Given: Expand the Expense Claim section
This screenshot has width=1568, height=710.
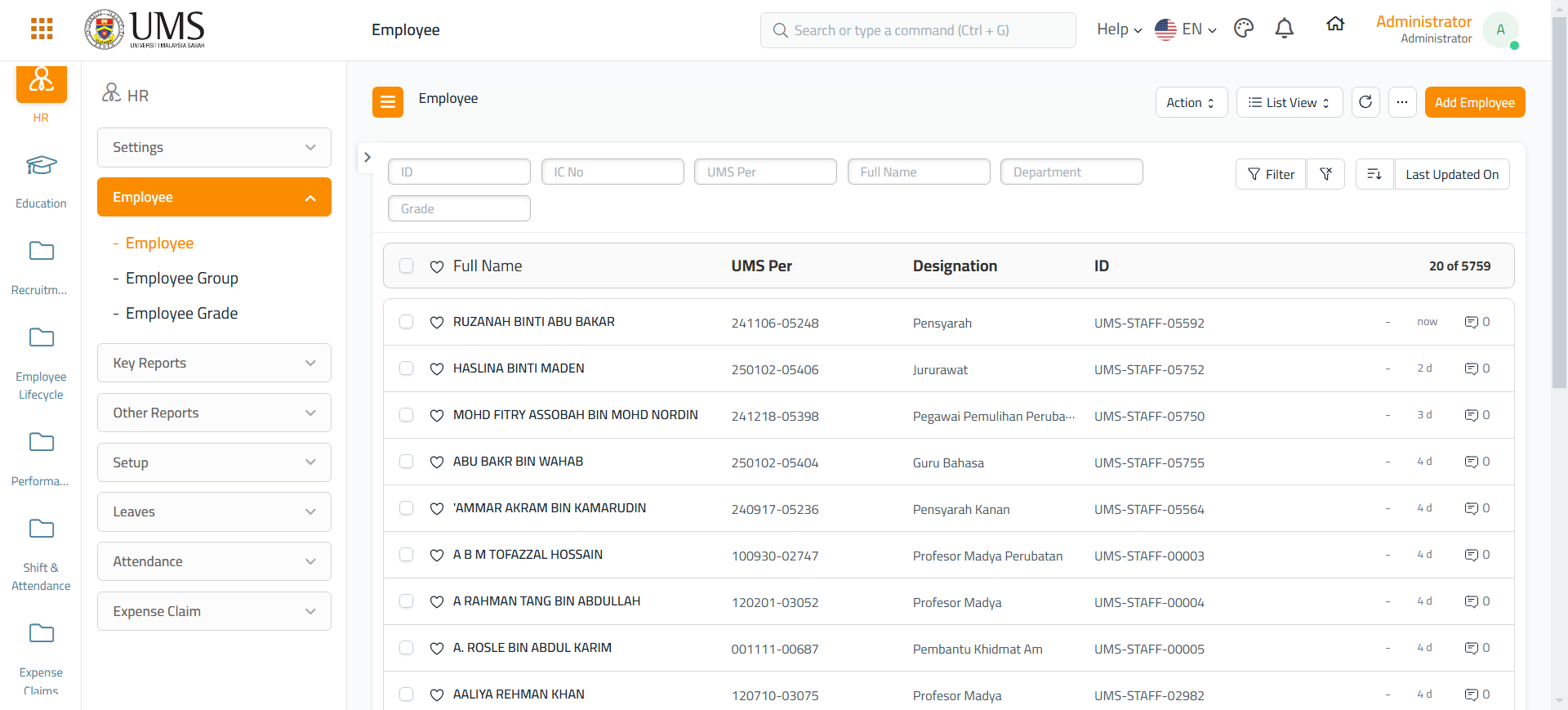Looking at the screenshot, I should [x=214, y=611].
